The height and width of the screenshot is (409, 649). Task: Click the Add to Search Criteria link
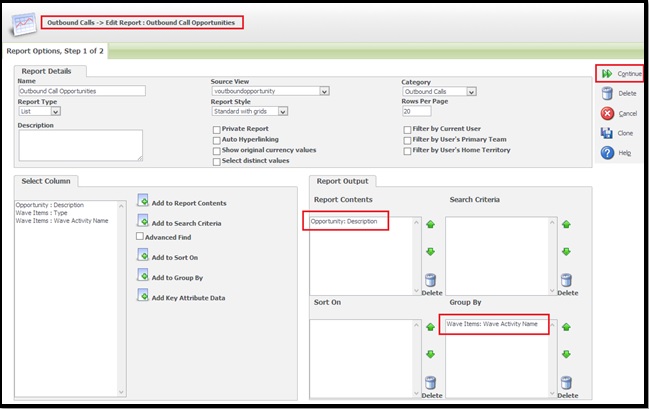186,223
